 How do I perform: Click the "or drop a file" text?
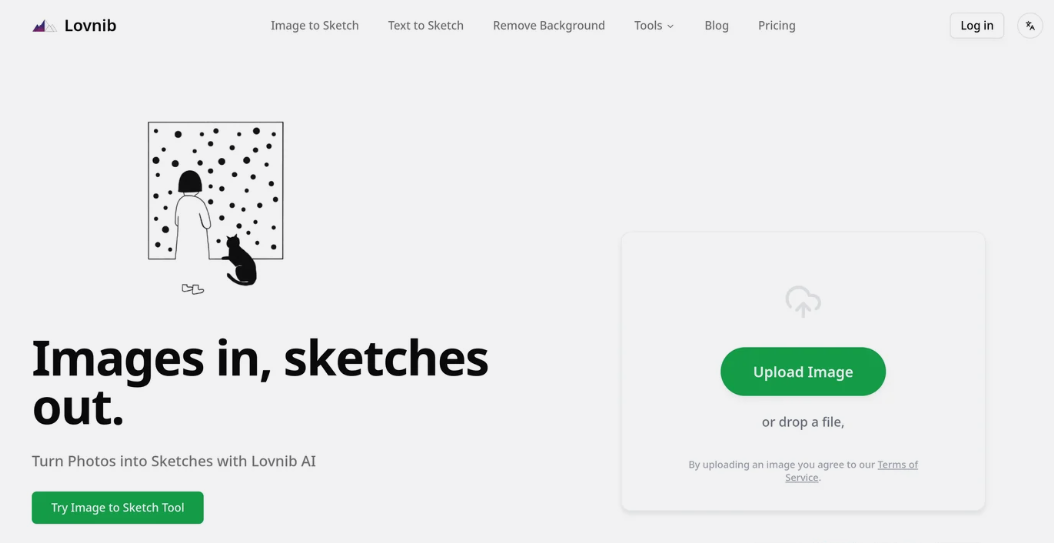pyautogui.click(x=802, y=422)
